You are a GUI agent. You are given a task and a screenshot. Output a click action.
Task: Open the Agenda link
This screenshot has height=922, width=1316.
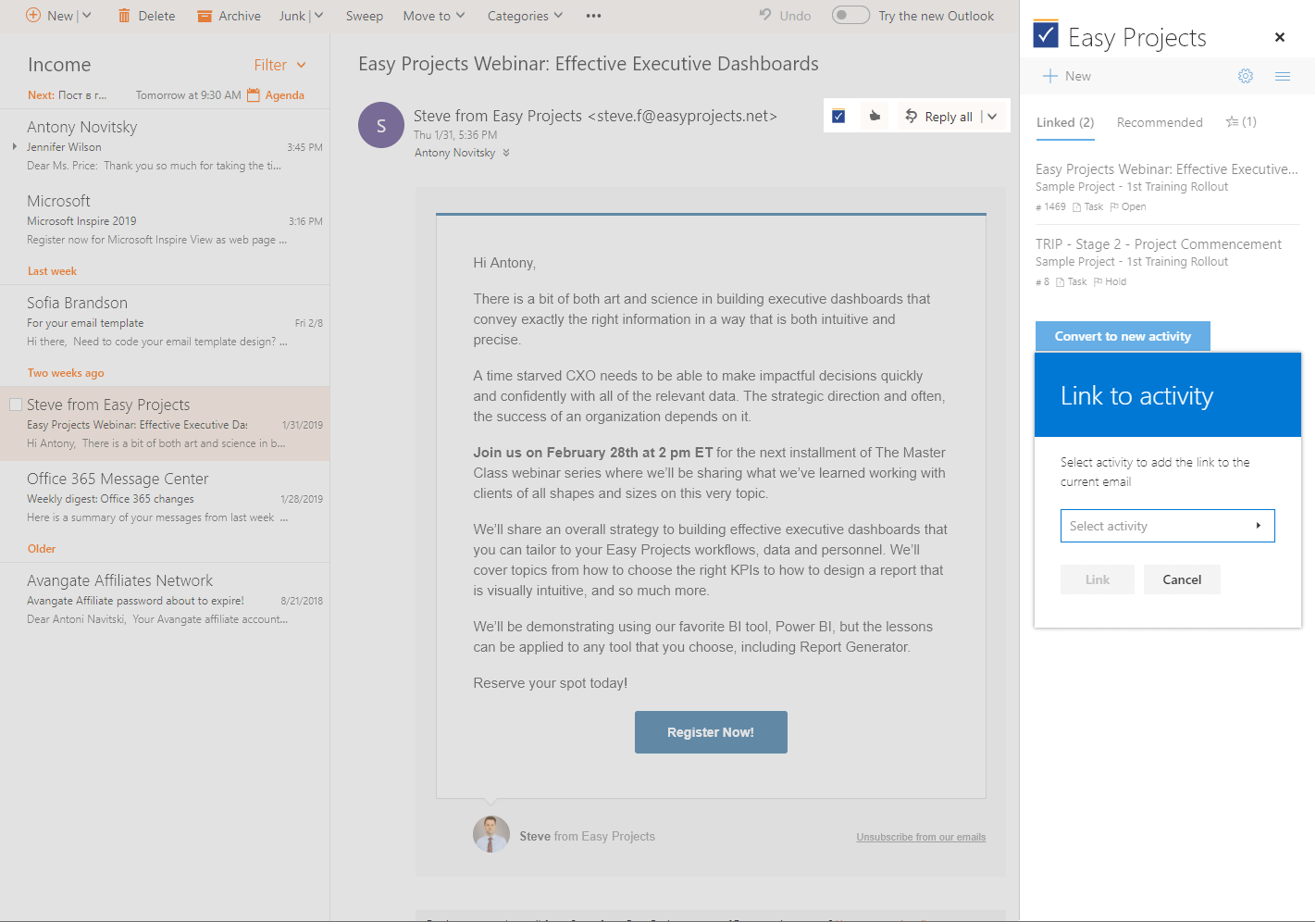click(284, 95)
